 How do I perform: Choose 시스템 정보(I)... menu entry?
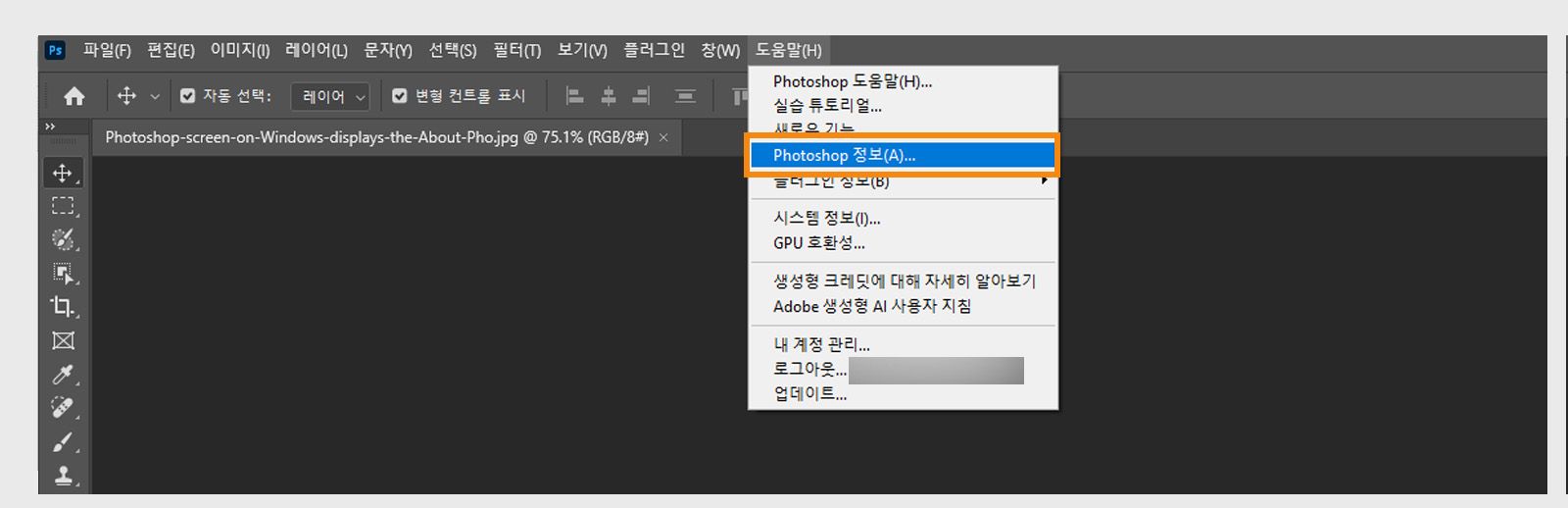(903, 218)
